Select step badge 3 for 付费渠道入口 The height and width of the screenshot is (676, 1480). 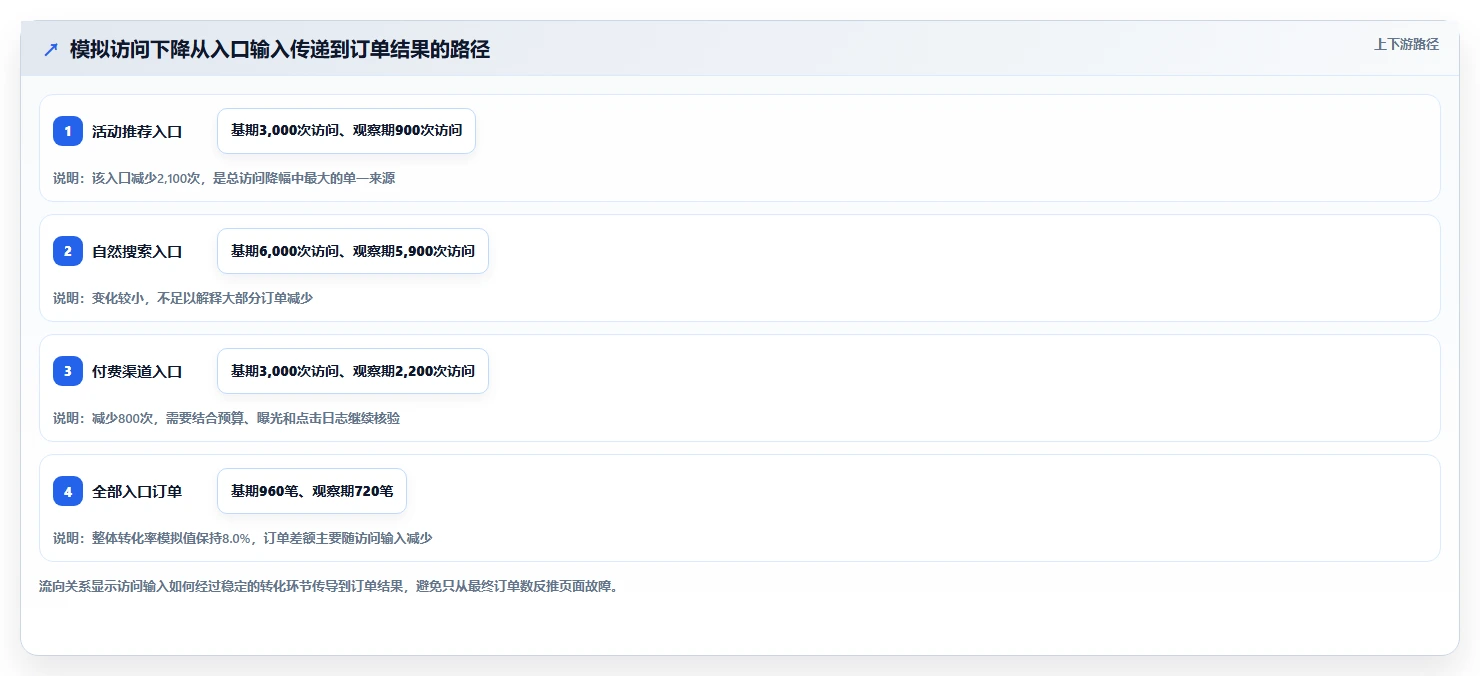pos(68,371)
